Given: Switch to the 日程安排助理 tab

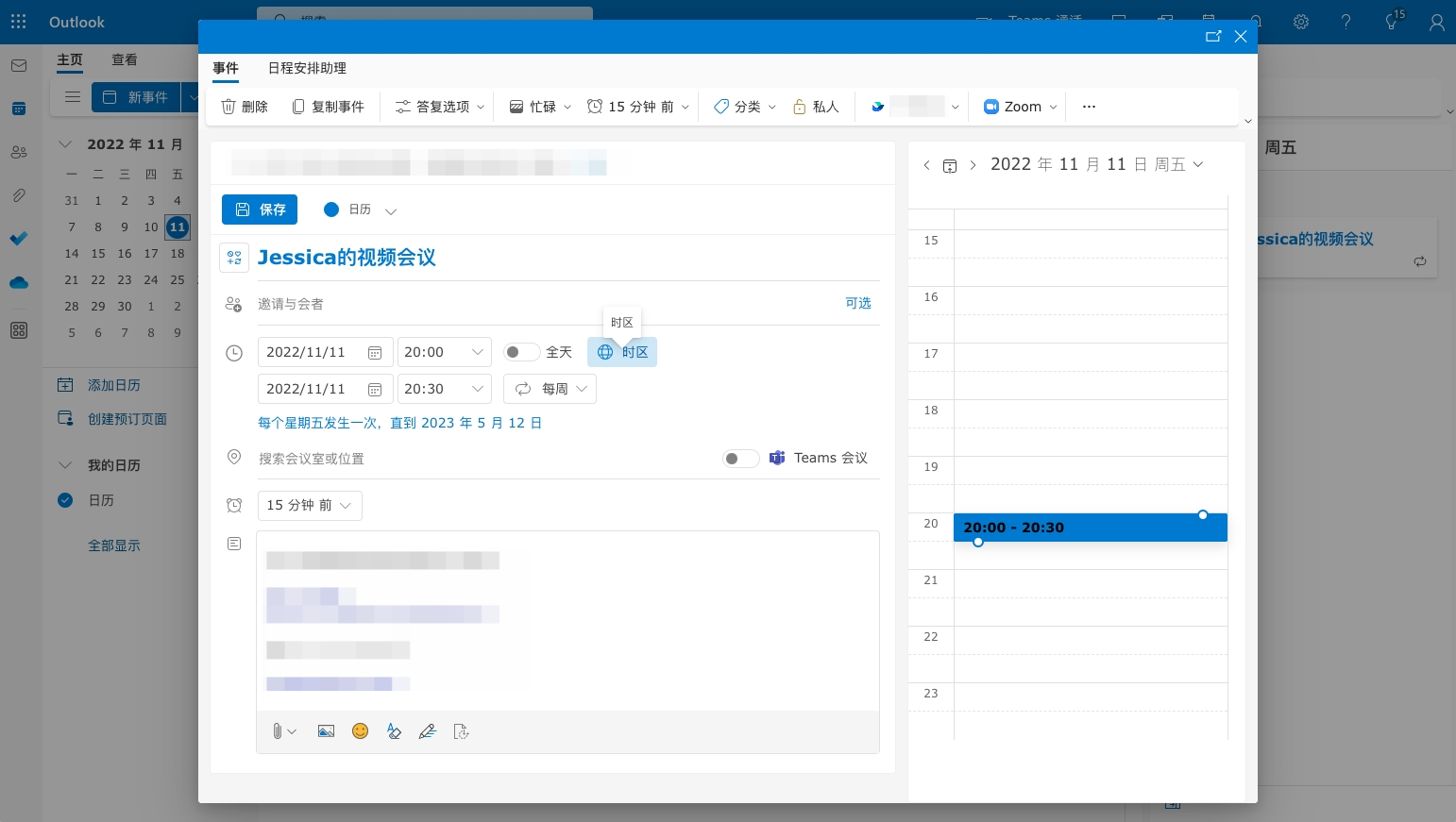Looking at the screenshot, I should 306,68.
